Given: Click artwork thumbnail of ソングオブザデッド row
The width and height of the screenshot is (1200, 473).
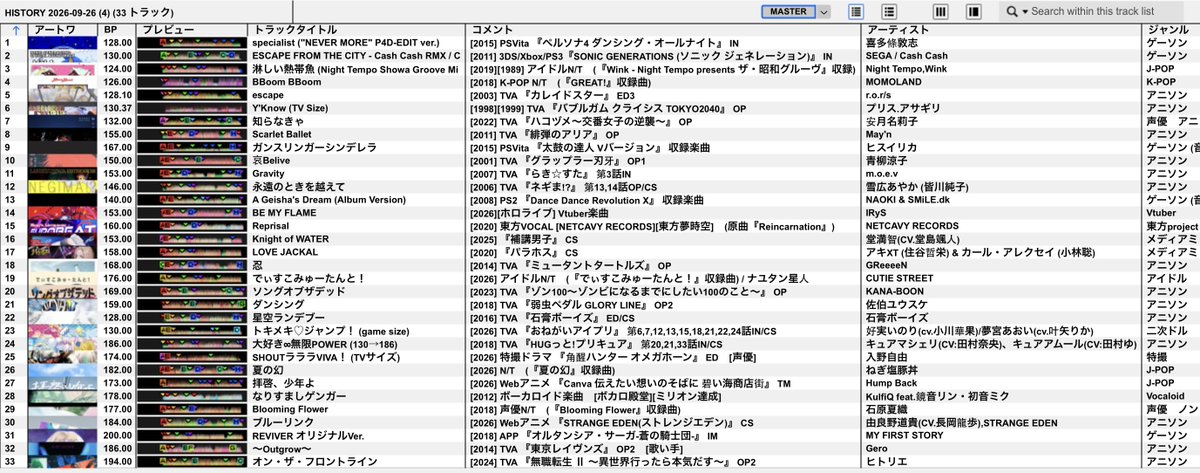Looking at the screenshot, I should click(63, 291).
